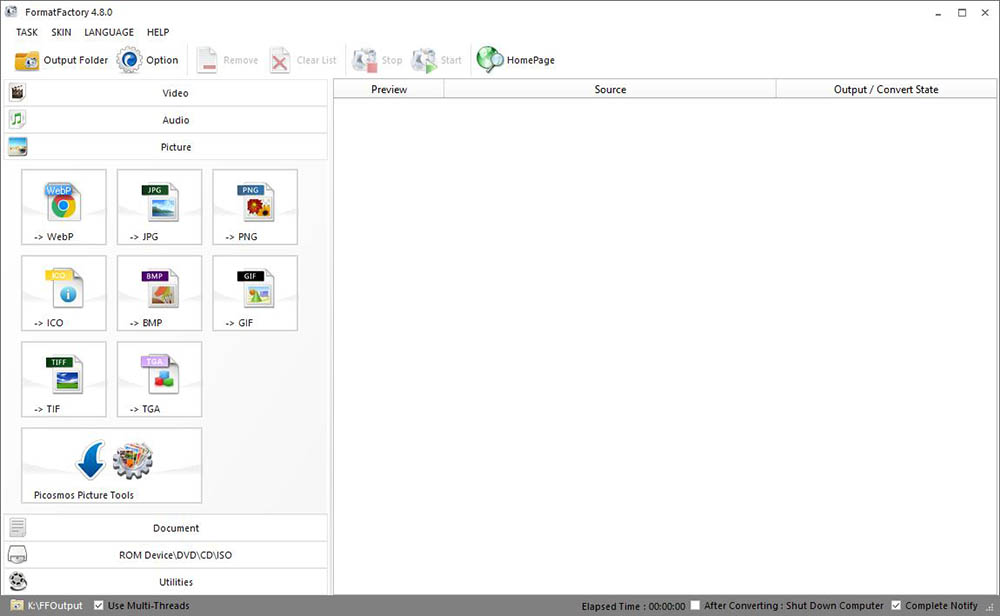Launch Picosmos Picture Tools
1000x616 pixels.
[111, 465]
